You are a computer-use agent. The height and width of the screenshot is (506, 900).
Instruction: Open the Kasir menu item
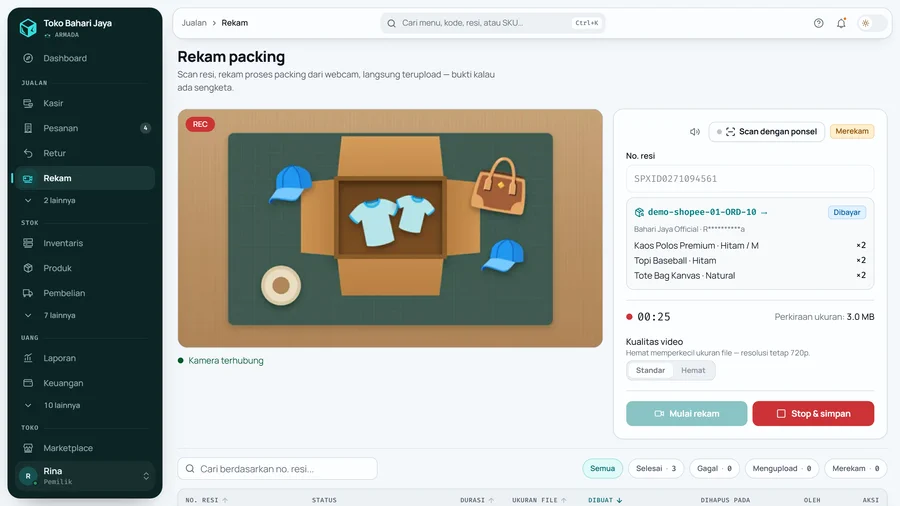coord(85,103)
